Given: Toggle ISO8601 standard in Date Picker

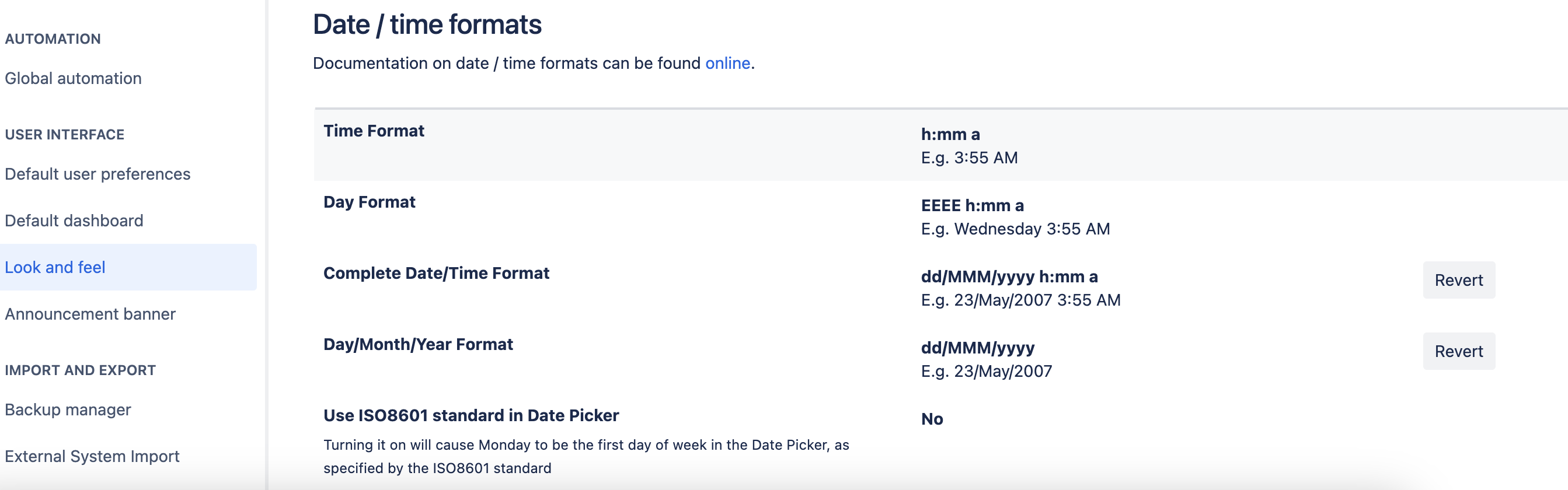Looking at the screenshot, I should click(x=931, y=418).
